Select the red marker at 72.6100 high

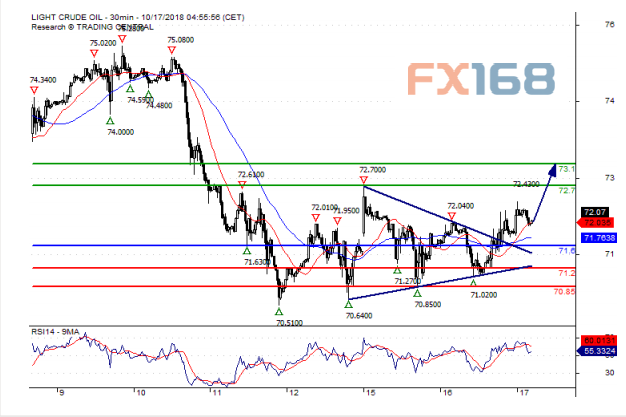click(242, 184)
